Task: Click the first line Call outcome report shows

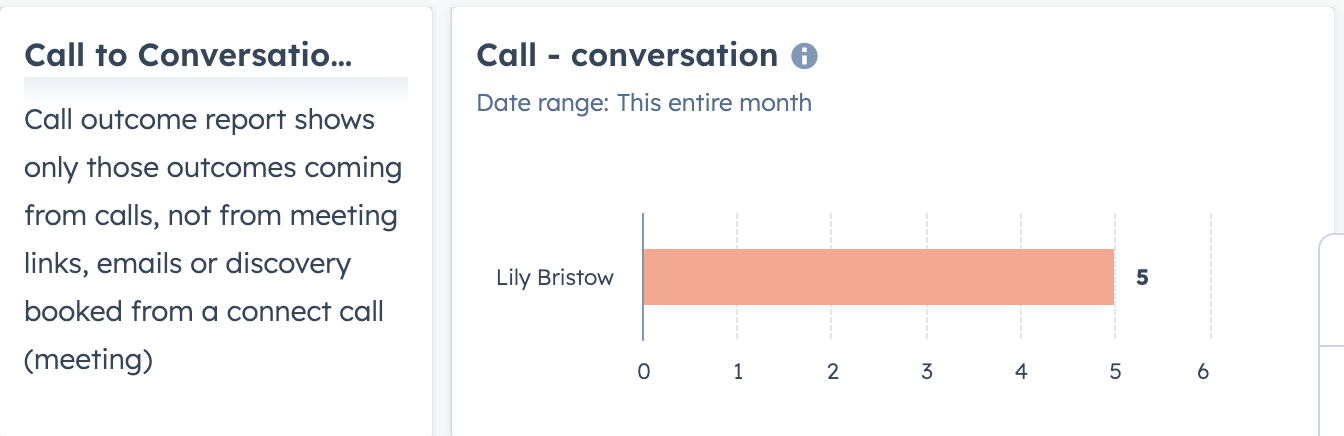Action: click(200, 120)
